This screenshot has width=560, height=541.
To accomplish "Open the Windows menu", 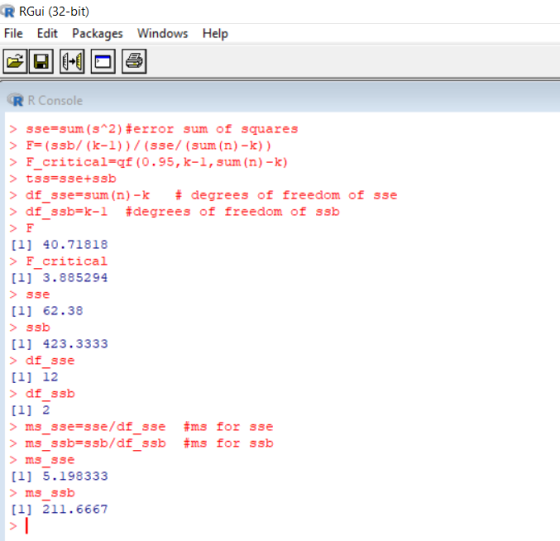I will 162,34.
